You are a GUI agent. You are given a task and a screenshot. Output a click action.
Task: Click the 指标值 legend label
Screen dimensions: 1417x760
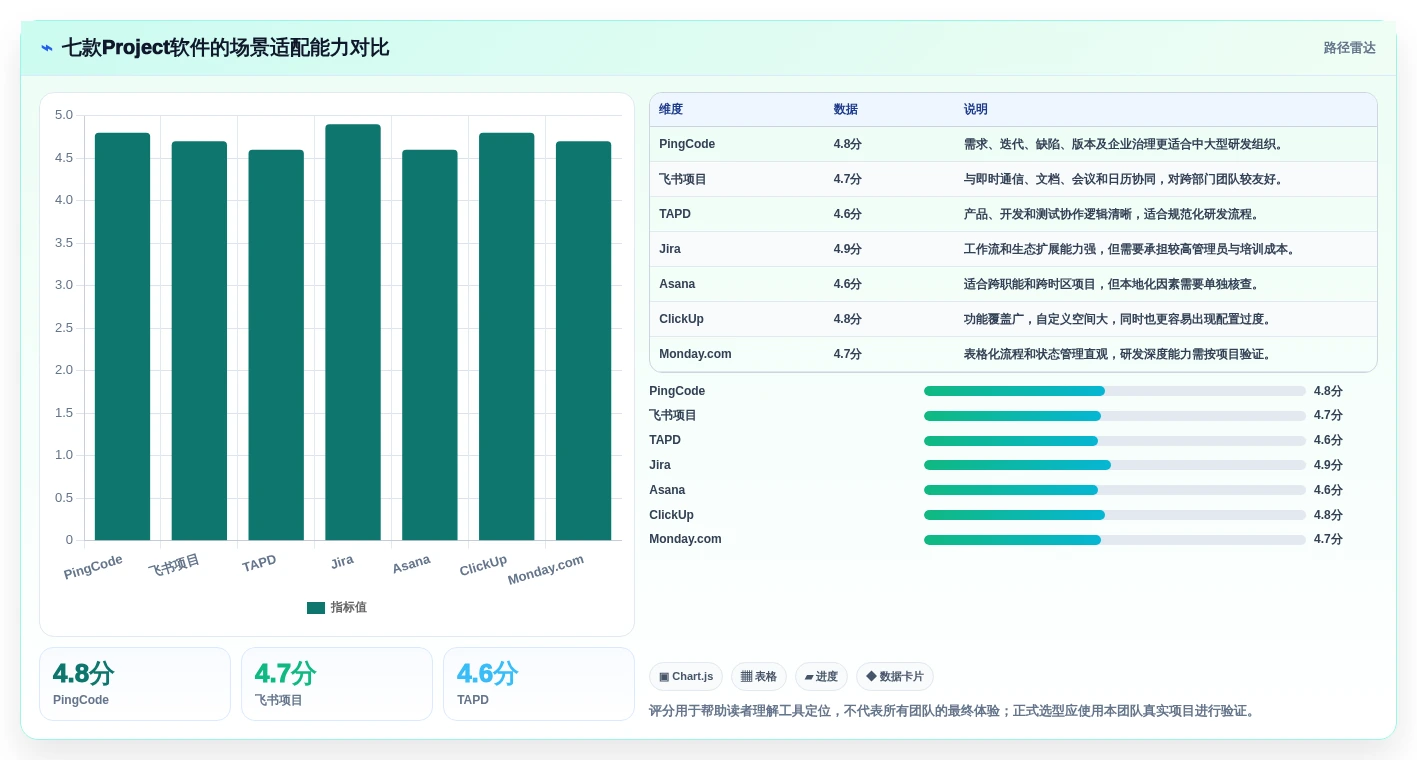(x=349, y=607)
